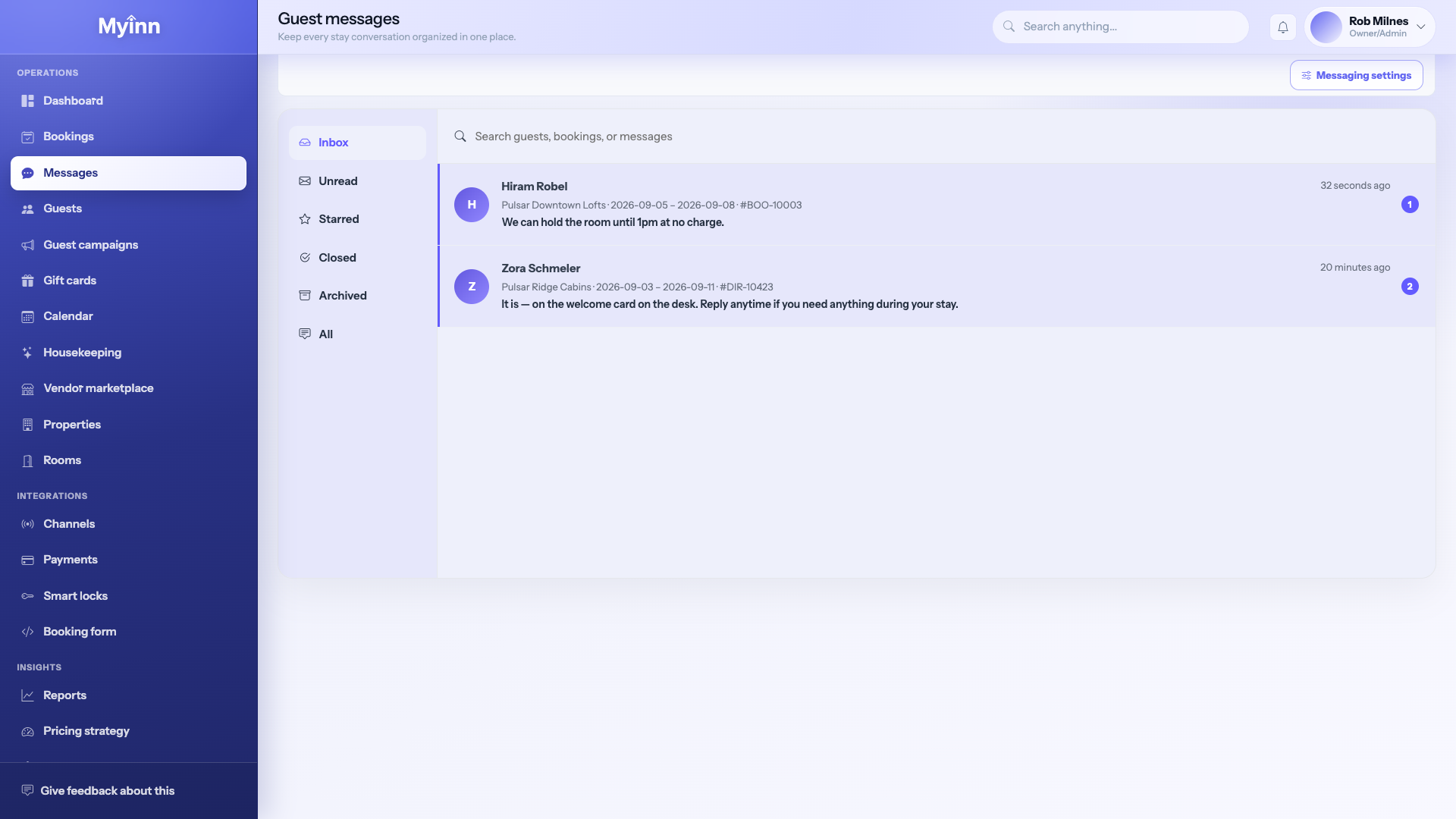View Closed conversations
The width and height of the screenshot is (1456, 819).
[x=357, y=258]
